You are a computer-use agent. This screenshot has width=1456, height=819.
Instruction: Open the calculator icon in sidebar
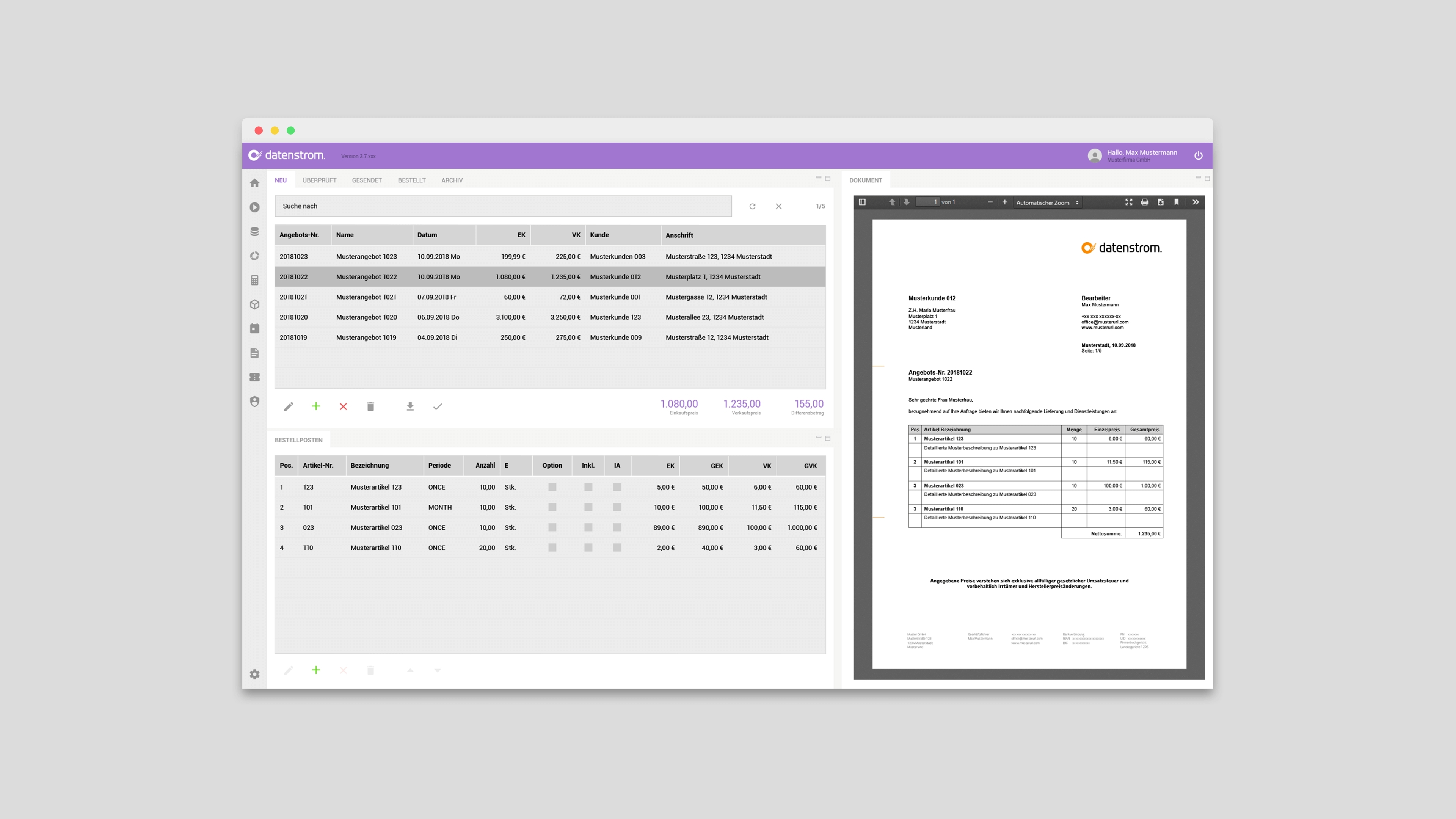click(254, 280)
